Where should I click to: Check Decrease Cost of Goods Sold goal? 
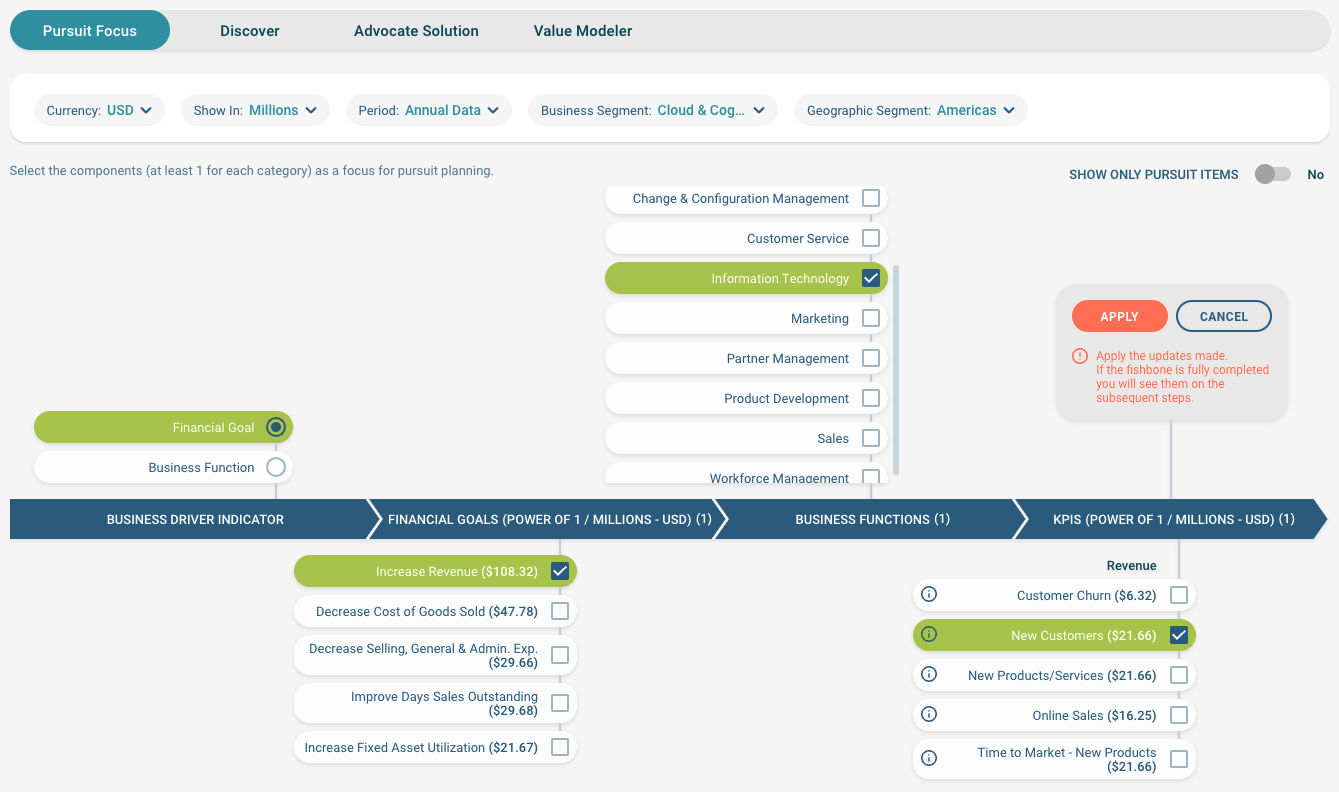point(562,611)
